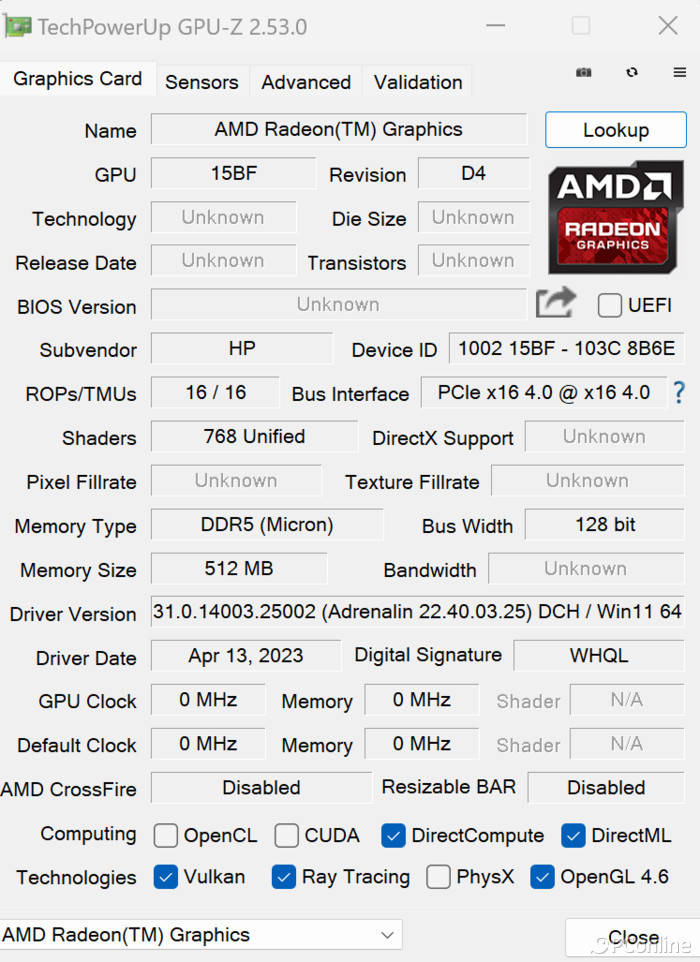Click the BIOS share/export arrow icon
The width and height of the screenshot is (700, 962).
tap(556, 303)
